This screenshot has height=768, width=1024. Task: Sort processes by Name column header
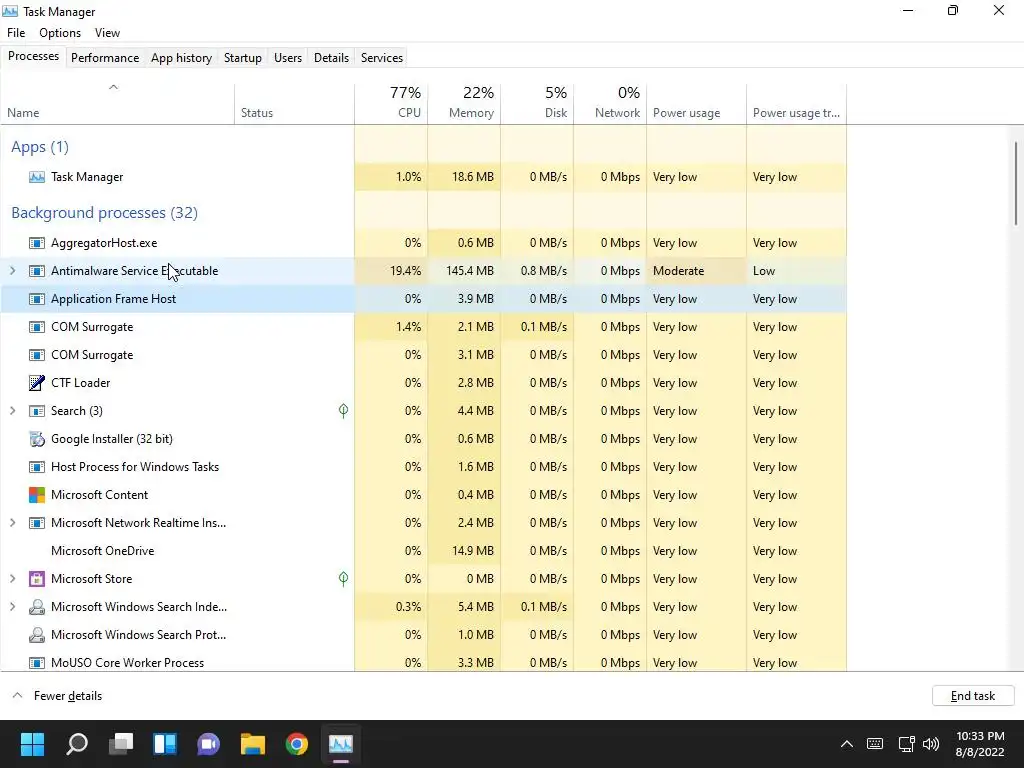pos(118,104)
